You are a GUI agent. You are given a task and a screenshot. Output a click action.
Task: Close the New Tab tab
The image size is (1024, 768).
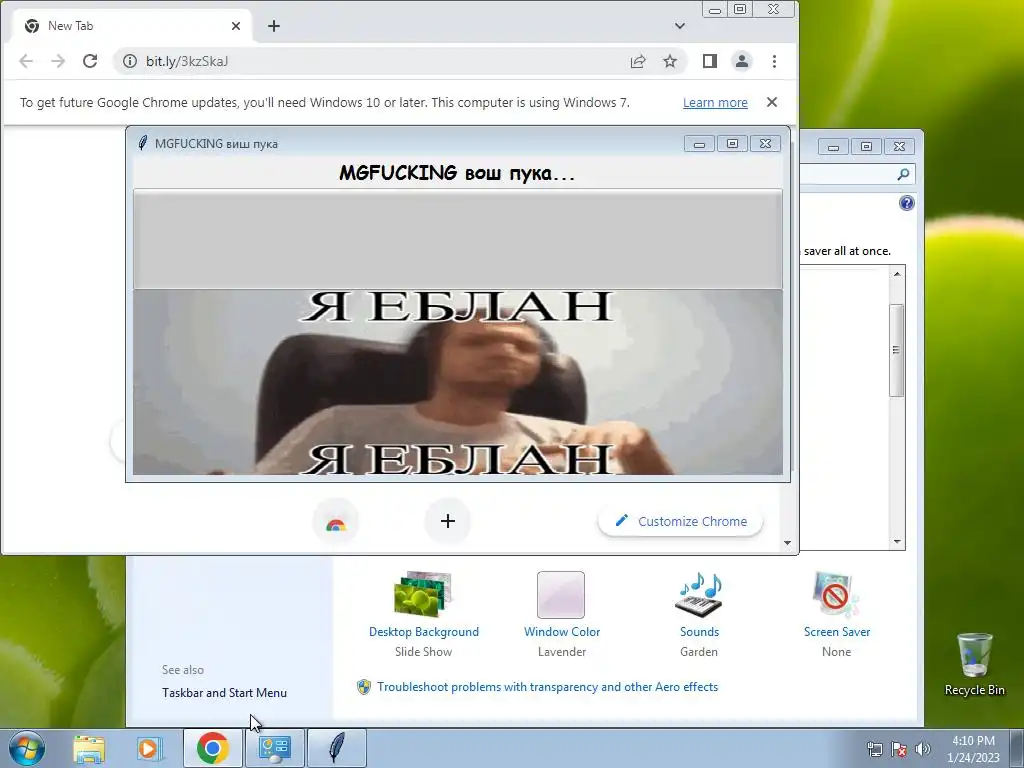236,26
